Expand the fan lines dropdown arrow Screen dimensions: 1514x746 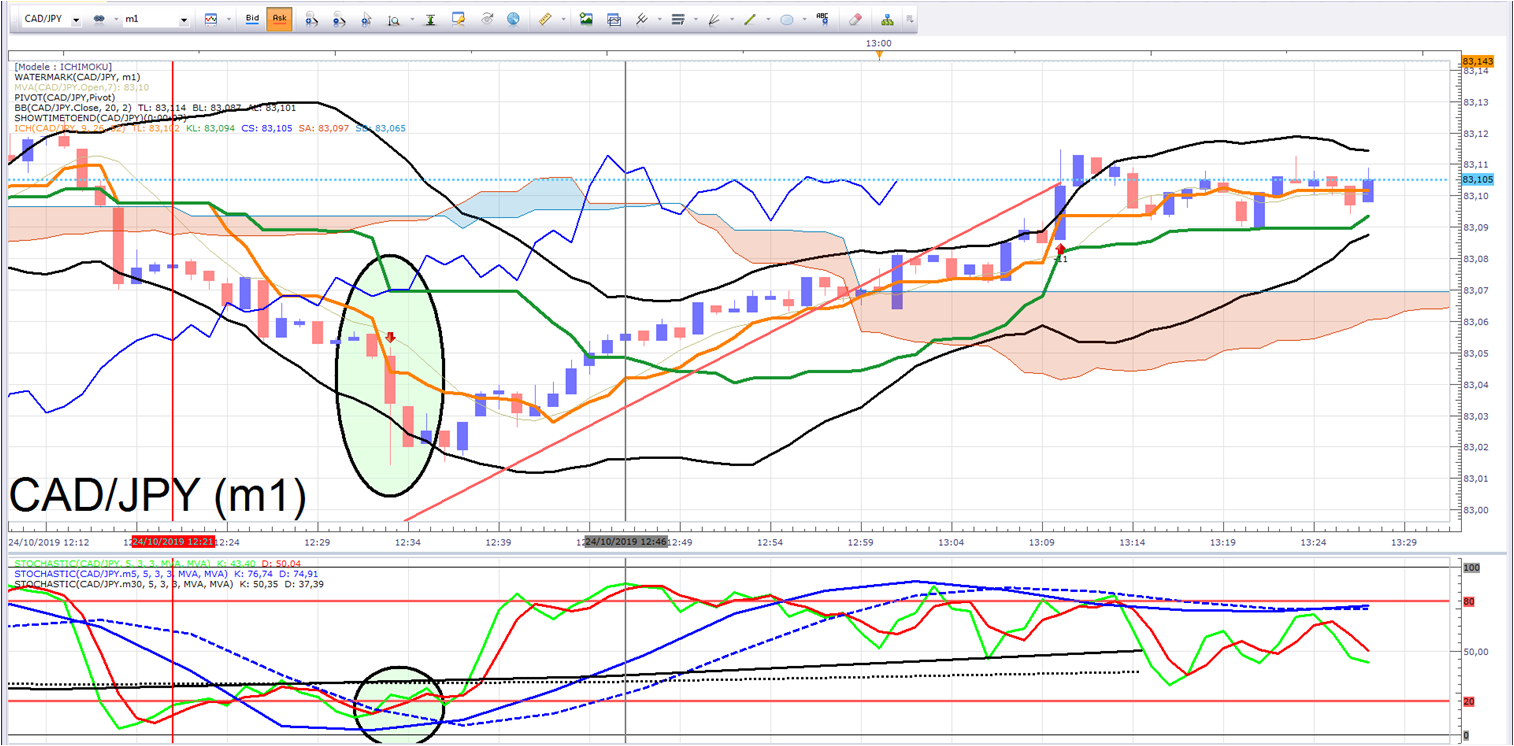click(x=730, y=20)
